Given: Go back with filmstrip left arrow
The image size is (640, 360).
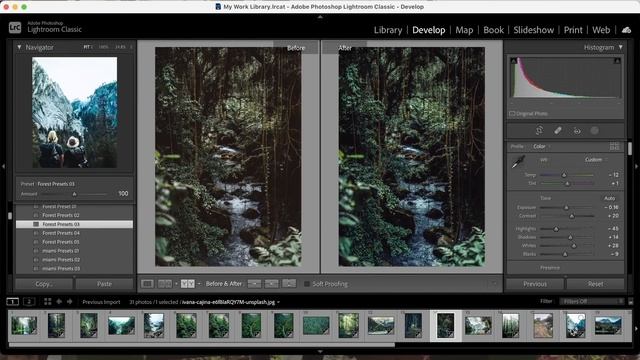Looking at the screenshot, I should 59,302.
